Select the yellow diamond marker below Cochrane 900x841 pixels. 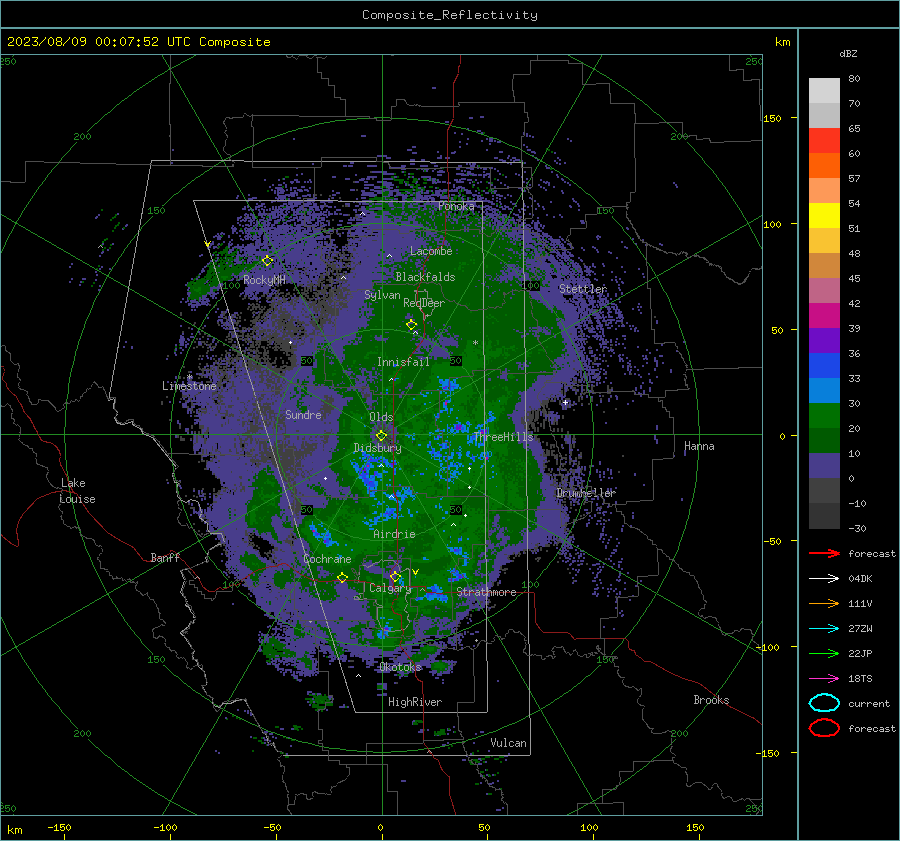(343, 578)
